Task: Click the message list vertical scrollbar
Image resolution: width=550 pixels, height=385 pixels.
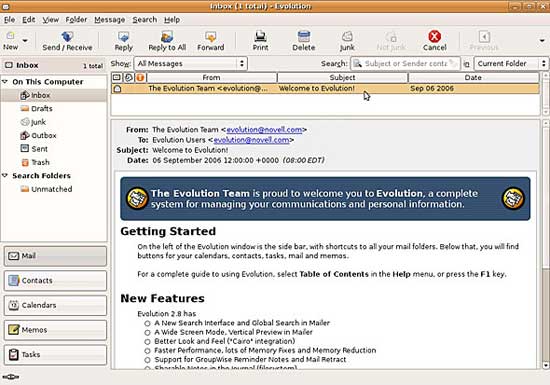Action: pyautogui.click(x=545, y=93)
